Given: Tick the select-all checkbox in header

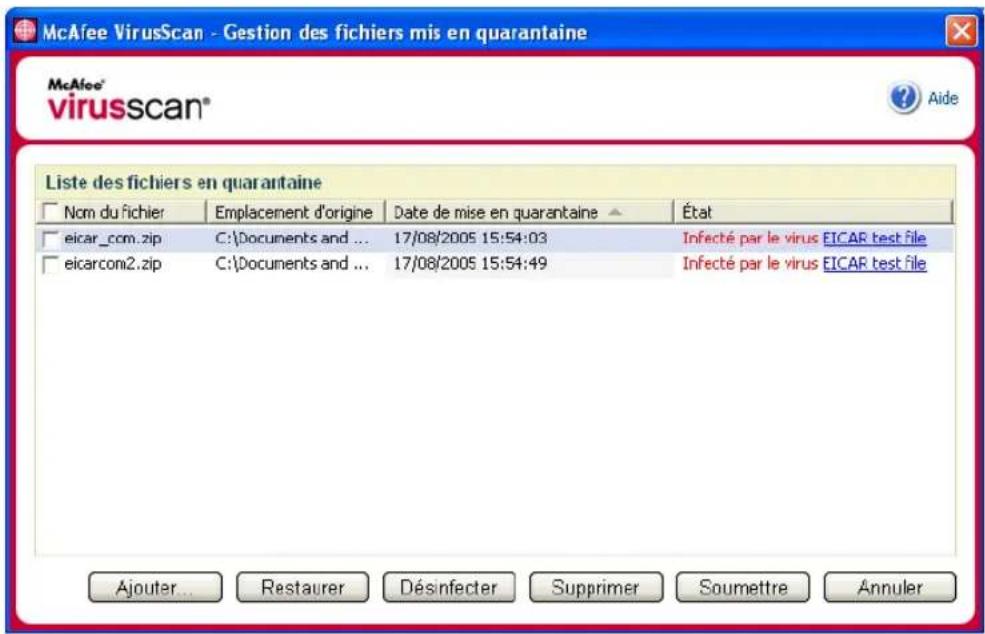Looking at the screenshot, I should (50, 211).
